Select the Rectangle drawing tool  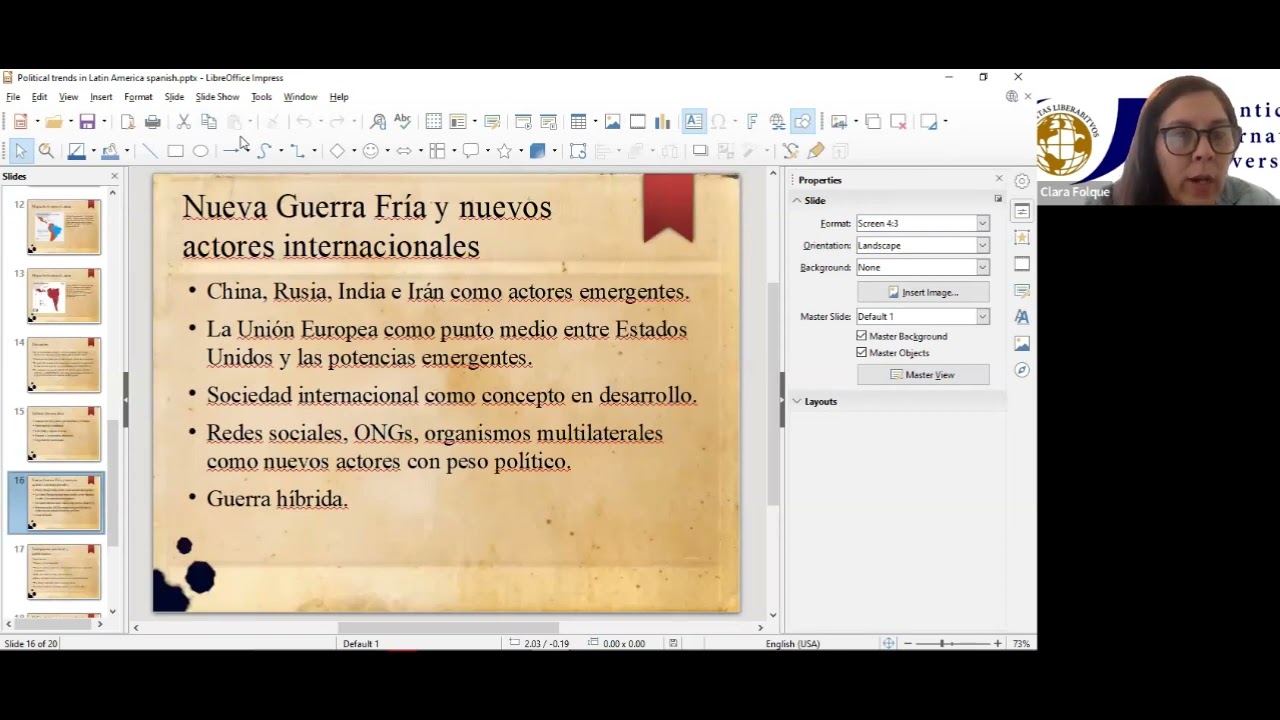pos(175,151)
